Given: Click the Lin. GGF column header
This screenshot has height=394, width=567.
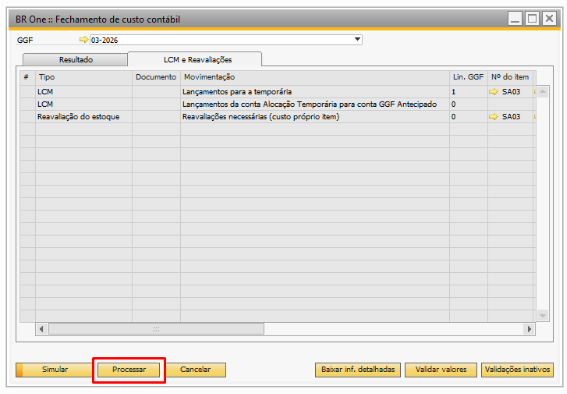Looking at the screenshot, I should coord(468,77).
